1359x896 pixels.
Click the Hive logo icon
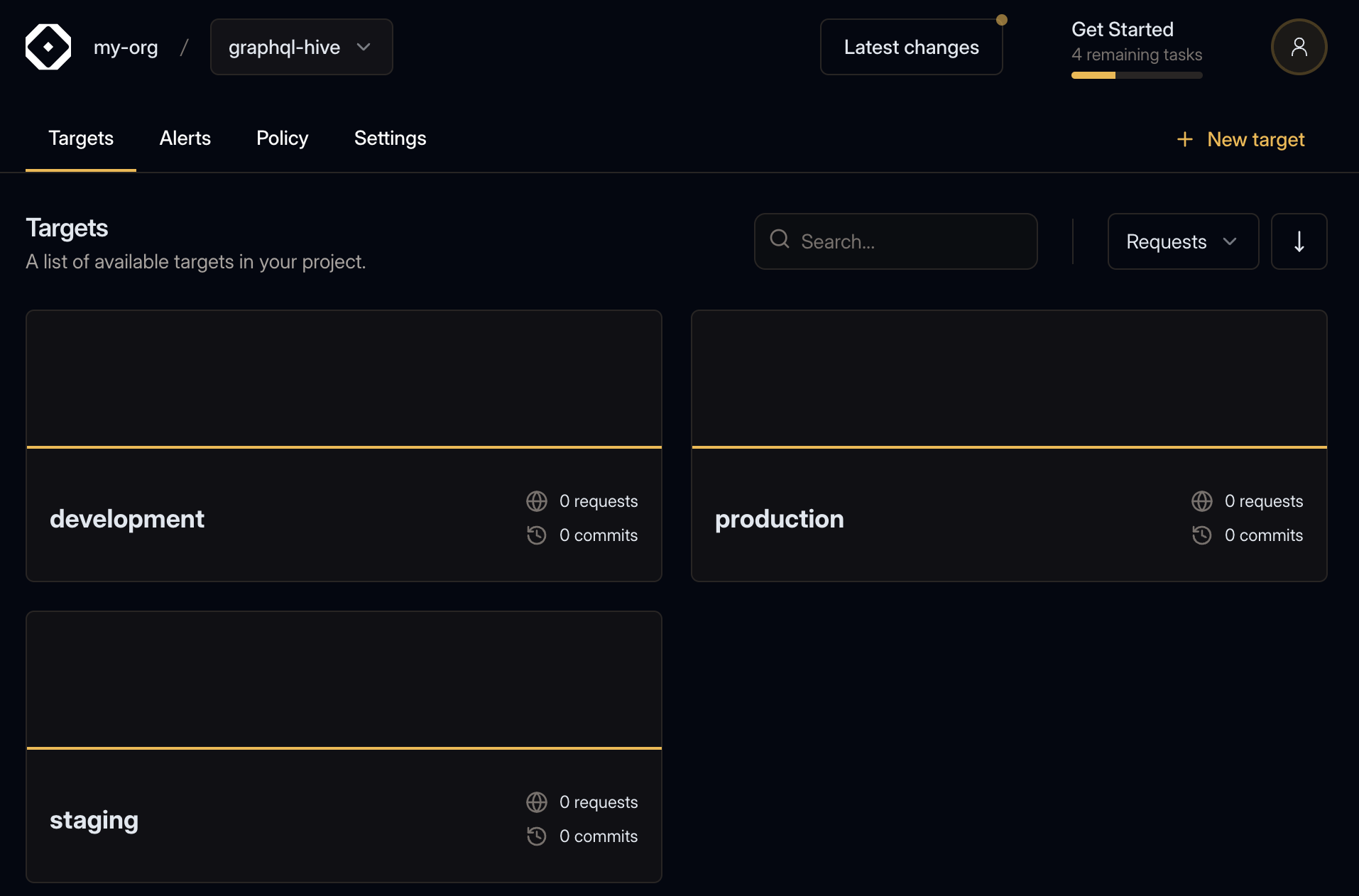click(x=48, y=46)
